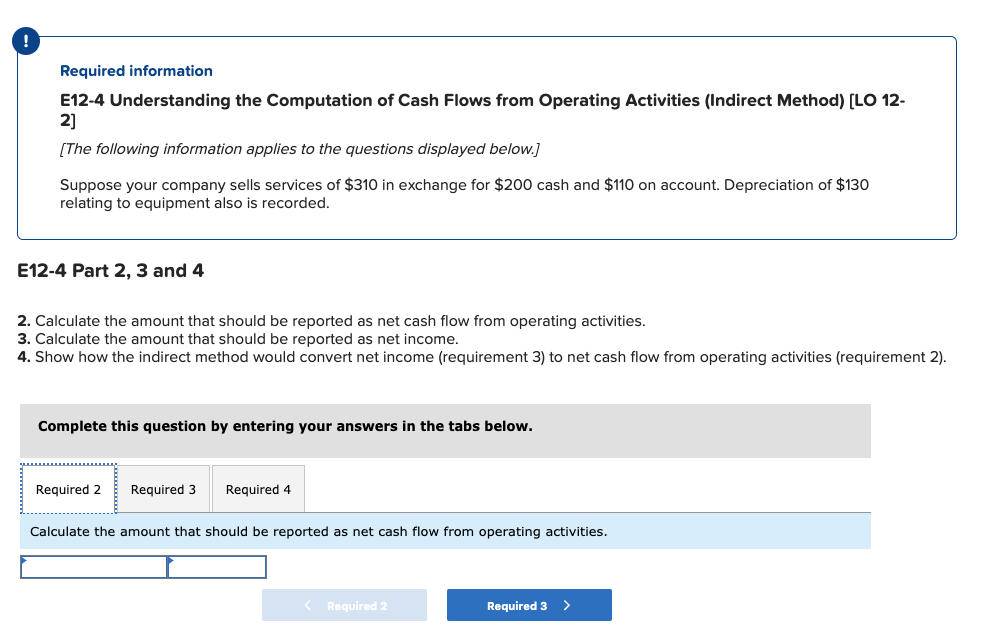Screen dimensions: 989x644
Task: Select requirement 4 text about indirect method
Action: pos(482,357)
